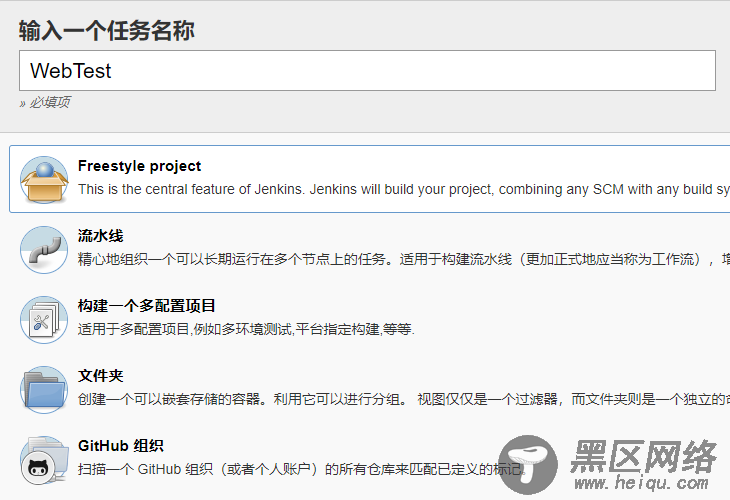
Task: Click the description starting 扫描一个 GitHub 组织
Action: click(x=301, y=469)
